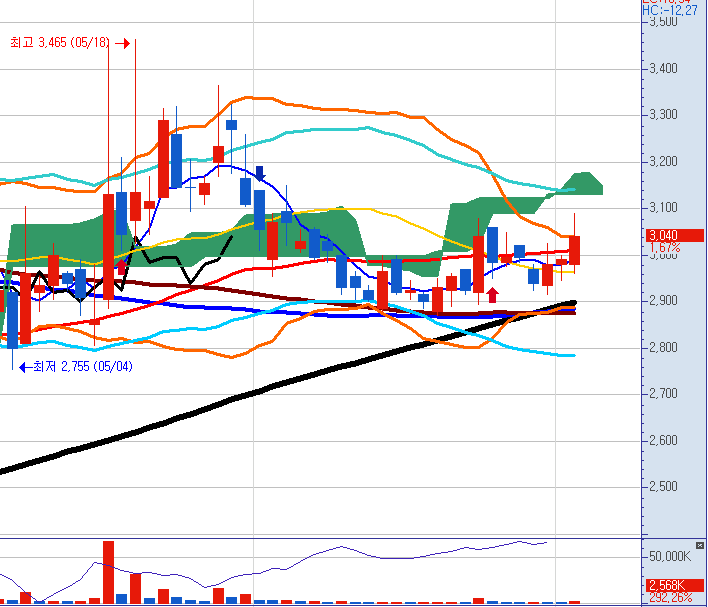Click the 1.67% change value
The image size is (708, 607).
pyautogui.click(x=665, y=247)
